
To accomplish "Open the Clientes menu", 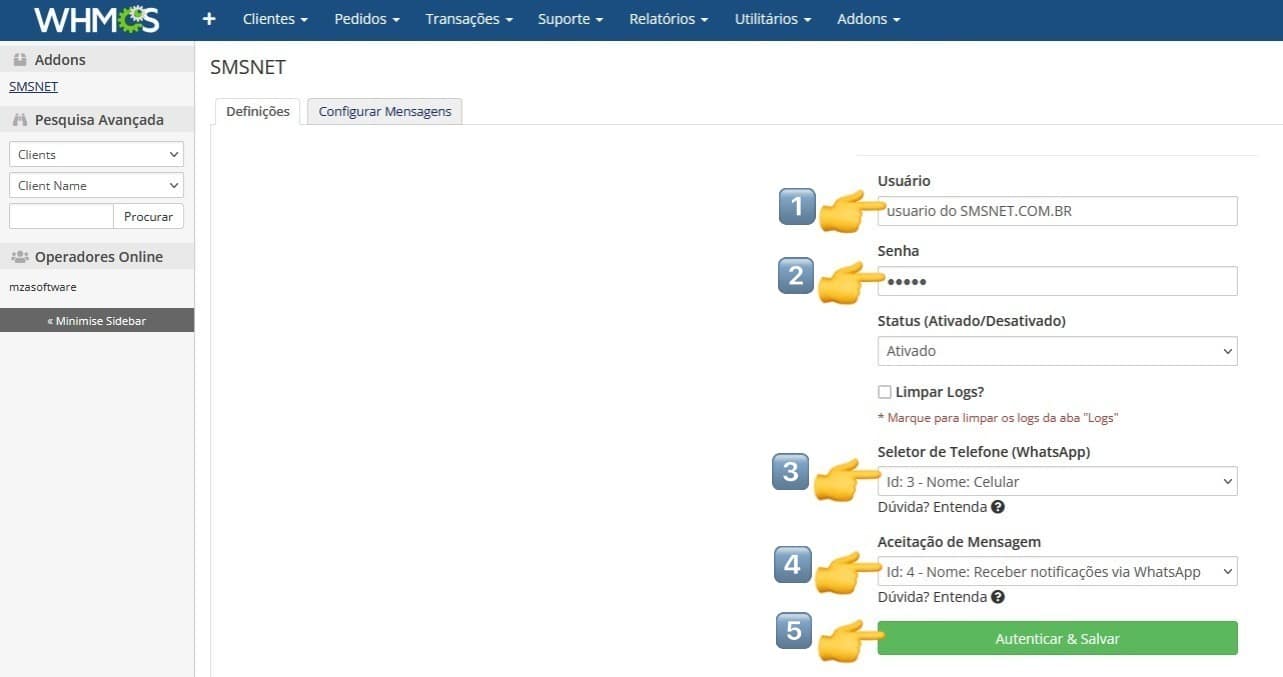I will point(275,19).
